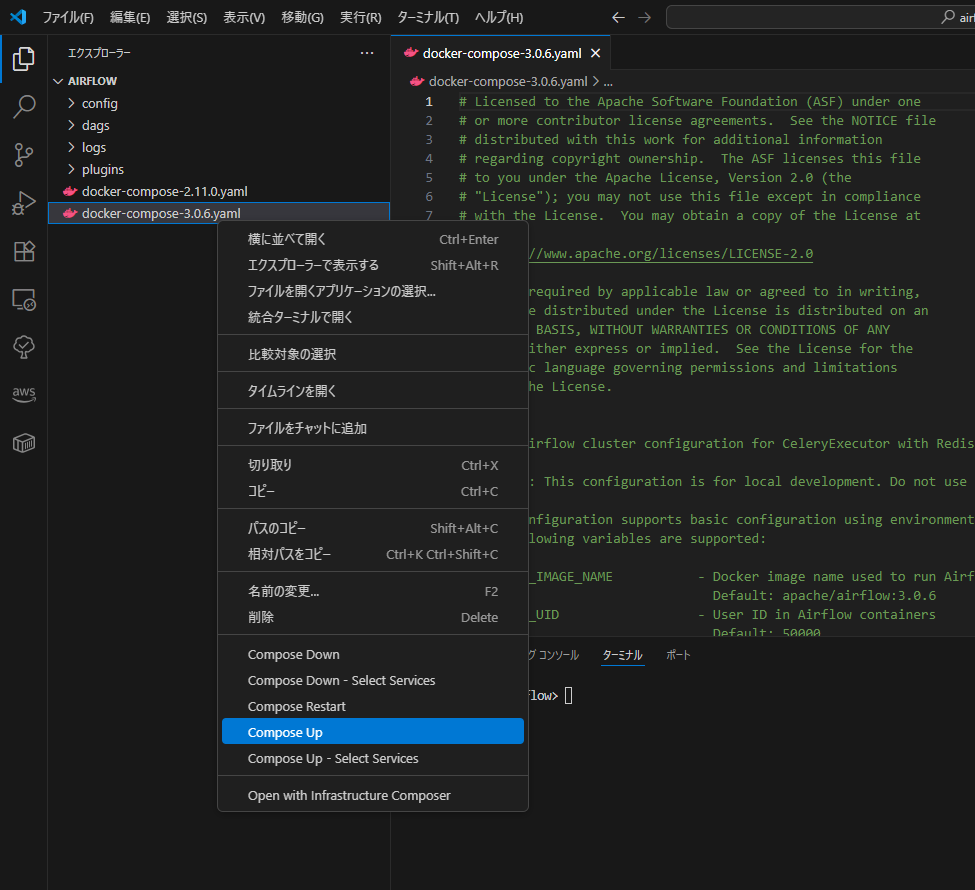Select Compose Down - Select Services
The image size is (975, 890).
tap(373, 681)
